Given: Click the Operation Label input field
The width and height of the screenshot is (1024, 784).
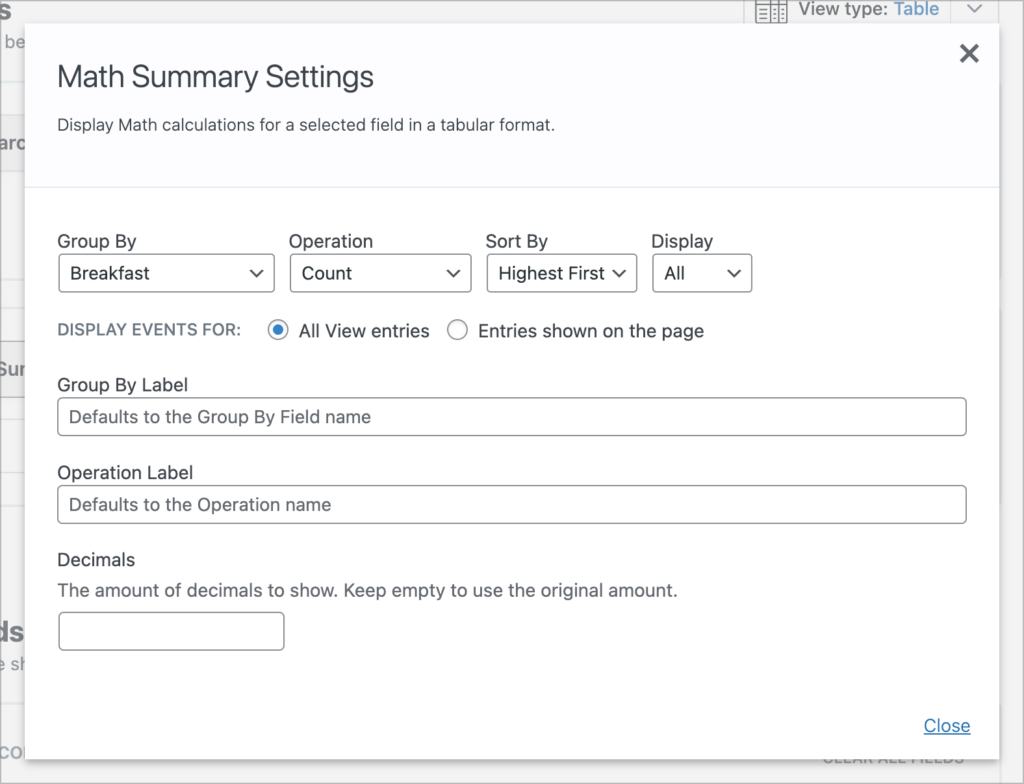Looking at the screenshot, I should pyautogui.click(x=512, y=504).
